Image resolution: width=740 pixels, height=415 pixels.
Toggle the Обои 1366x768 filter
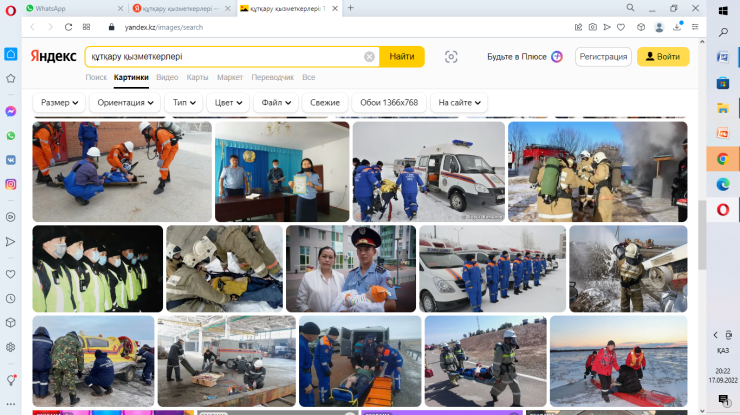[x=389, y=102]
